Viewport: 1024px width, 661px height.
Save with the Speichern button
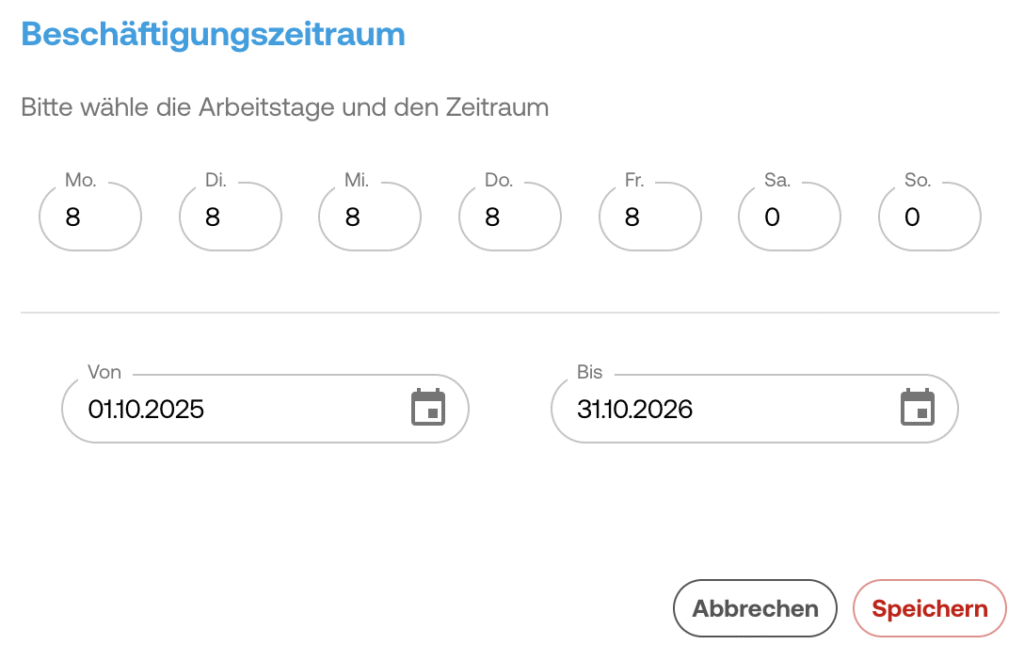pos(929,608)
